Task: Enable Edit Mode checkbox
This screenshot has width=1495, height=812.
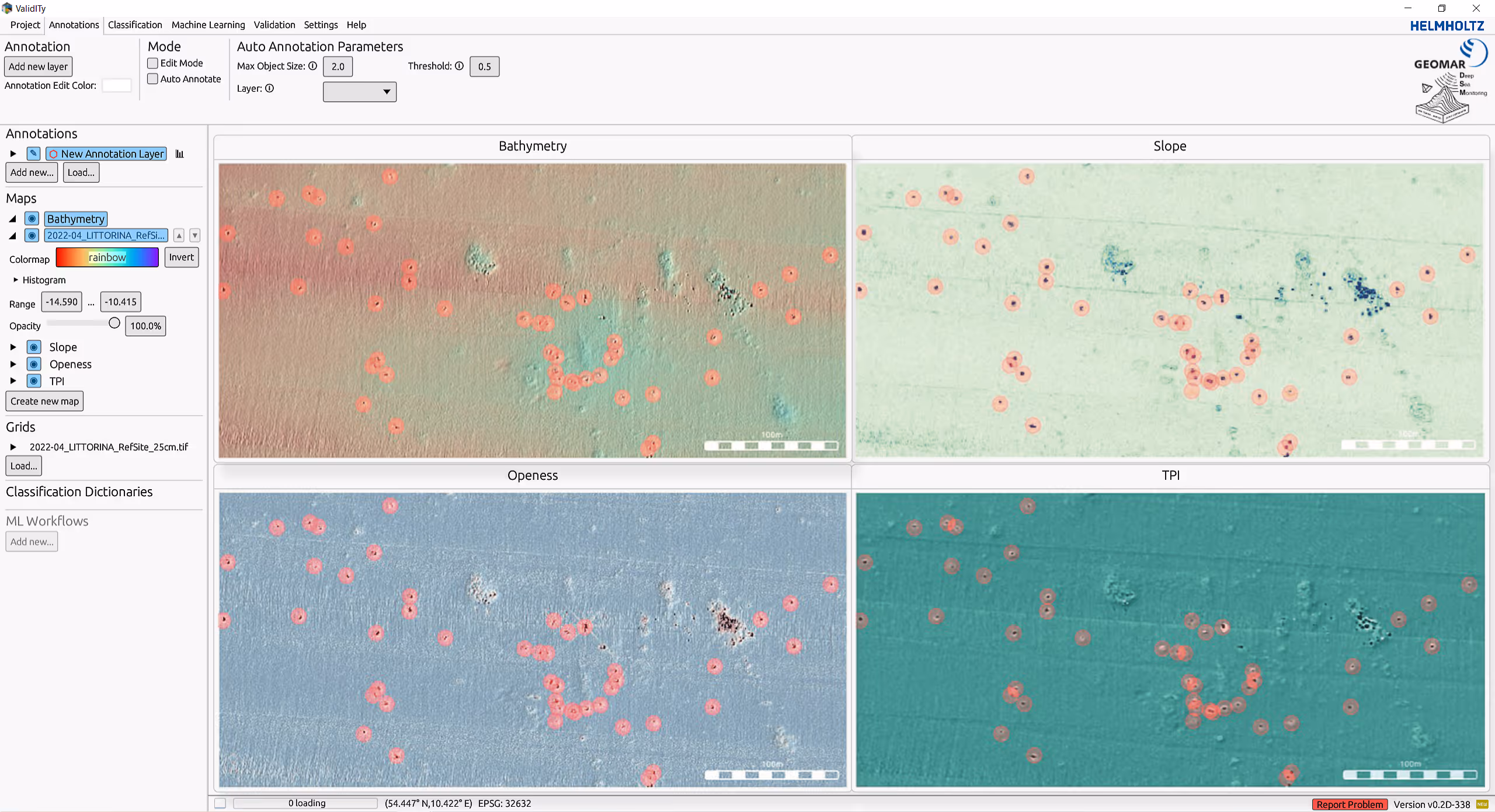Action: click(153, 63)
